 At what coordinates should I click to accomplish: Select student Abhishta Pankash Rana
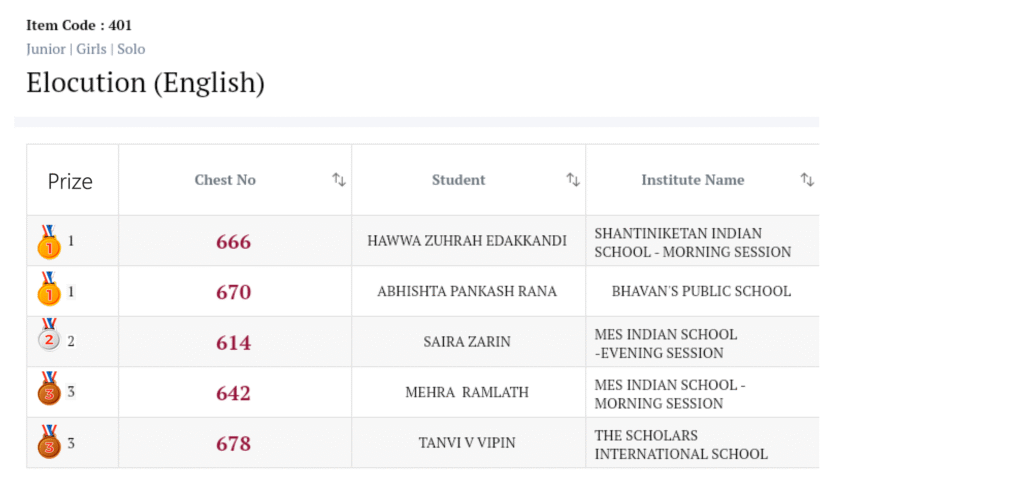coord(467,292)
